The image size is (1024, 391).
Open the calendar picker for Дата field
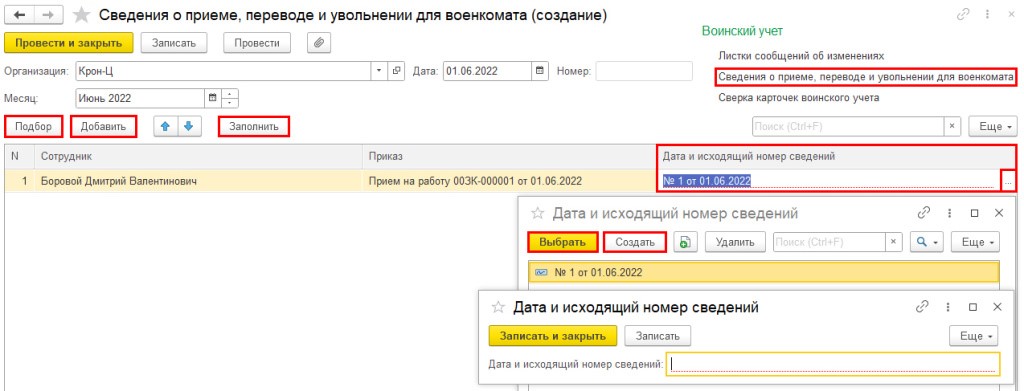pyautogui.click(x=539, y=71)
